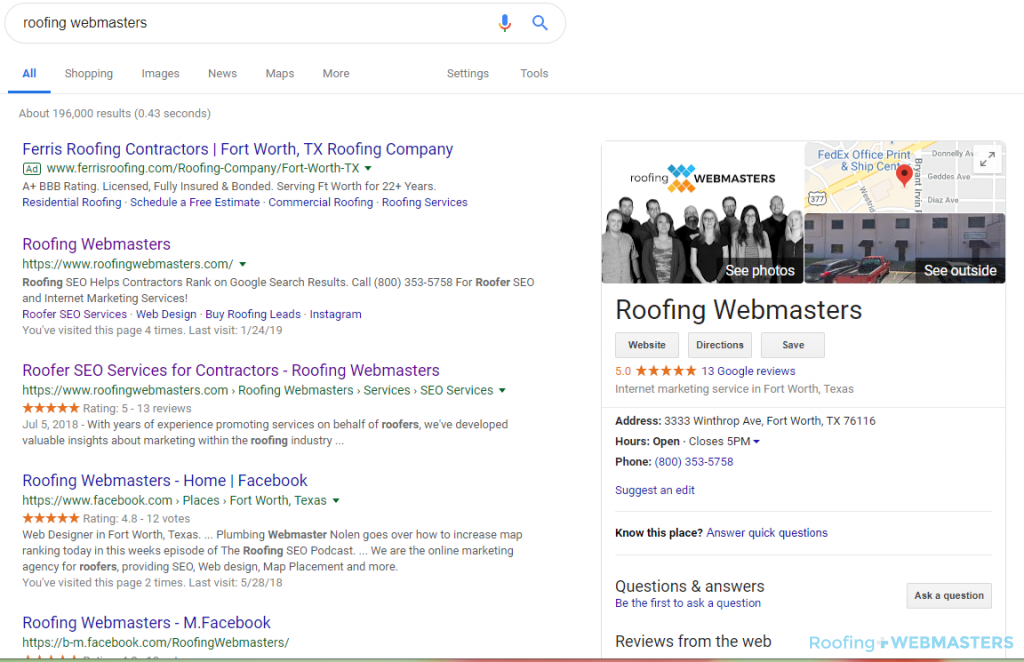Click the Instagram sitelink

335,314
